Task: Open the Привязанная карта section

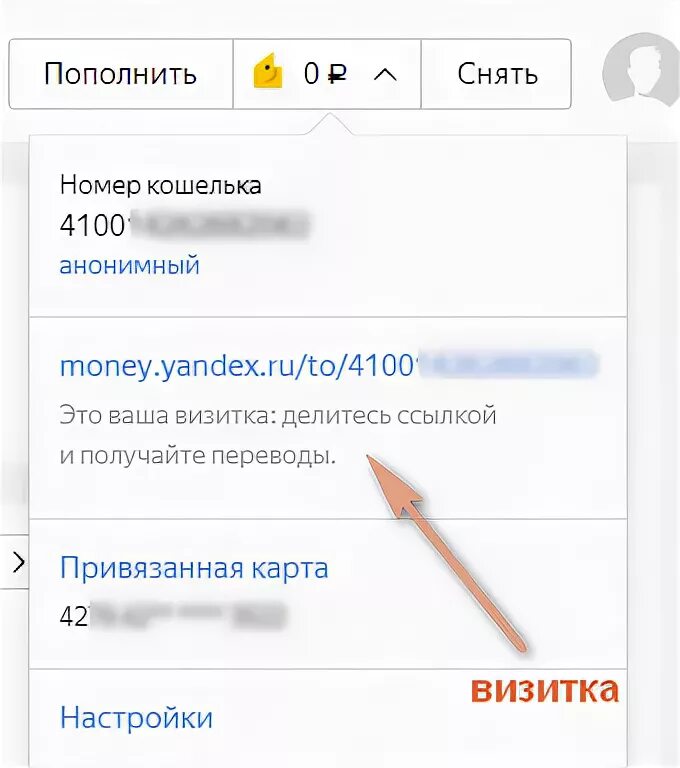Action: [194, 569]
